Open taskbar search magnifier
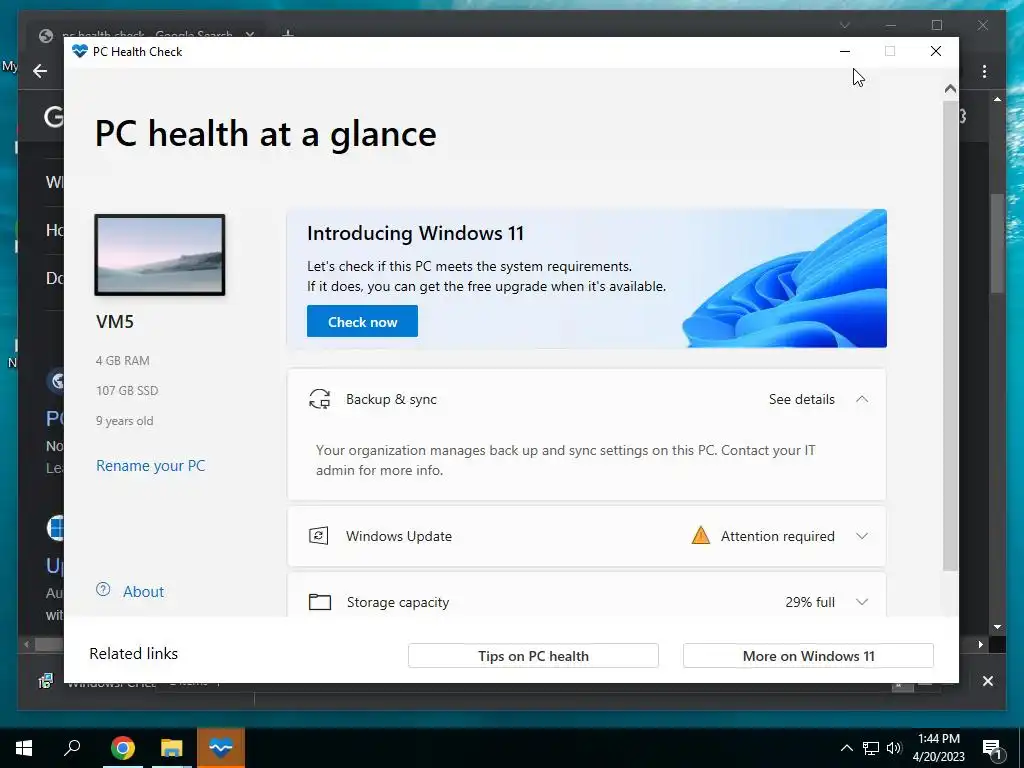Viewport: 1024px width, 768px height. pyautogui.click(x=72, y=748)
